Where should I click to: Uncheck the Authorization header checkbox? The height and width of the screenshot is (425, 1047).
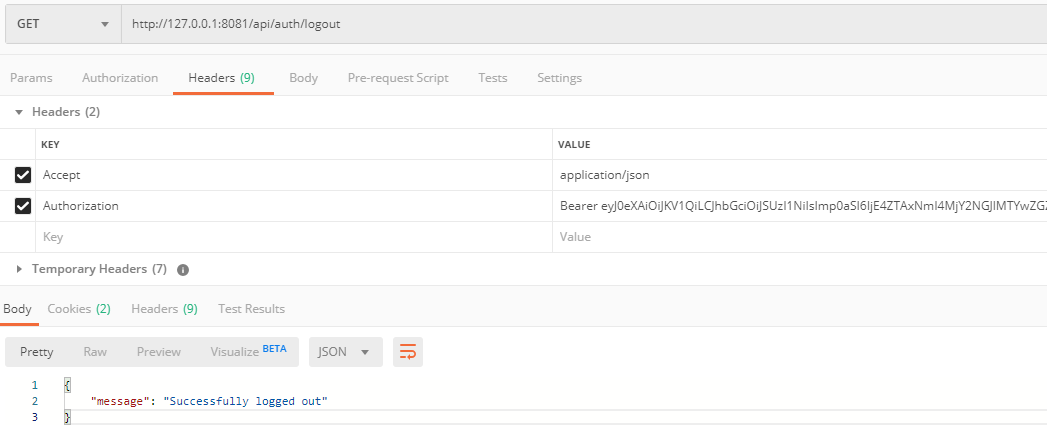(23, 206)
